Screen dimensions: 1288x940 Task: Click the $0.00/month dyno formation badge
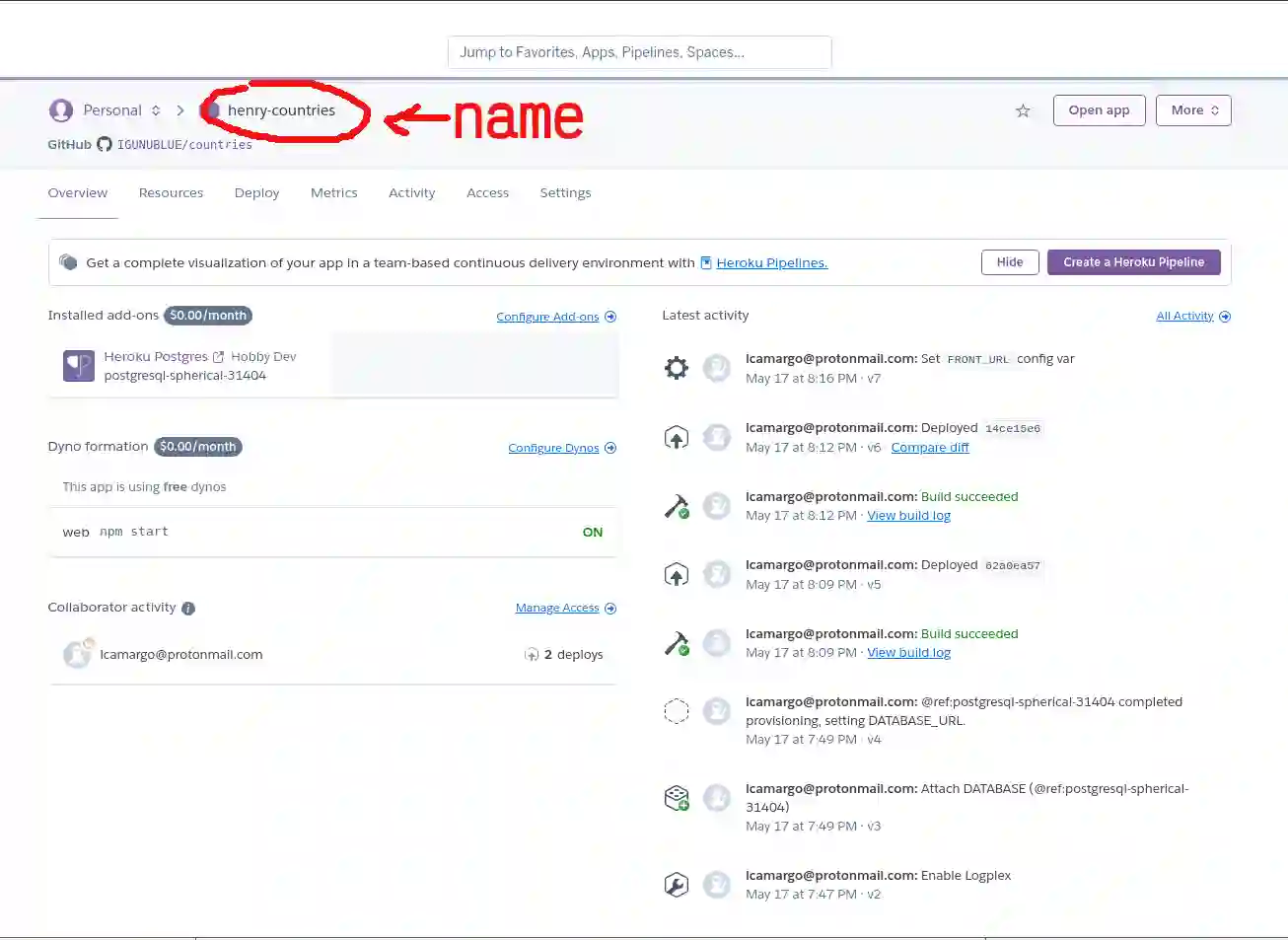(x=198, y=447)
